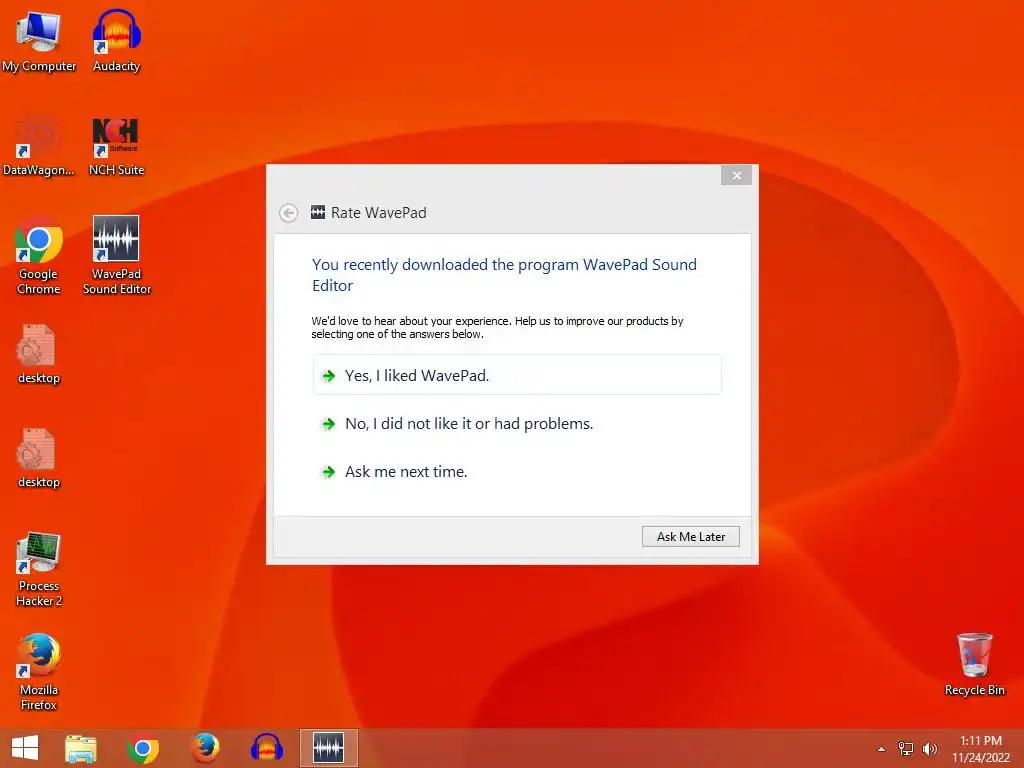Open NCH Suite desktop shortcut
Image resolution: width=1024 pixels, height=768 pixels.
click(116, 145)
